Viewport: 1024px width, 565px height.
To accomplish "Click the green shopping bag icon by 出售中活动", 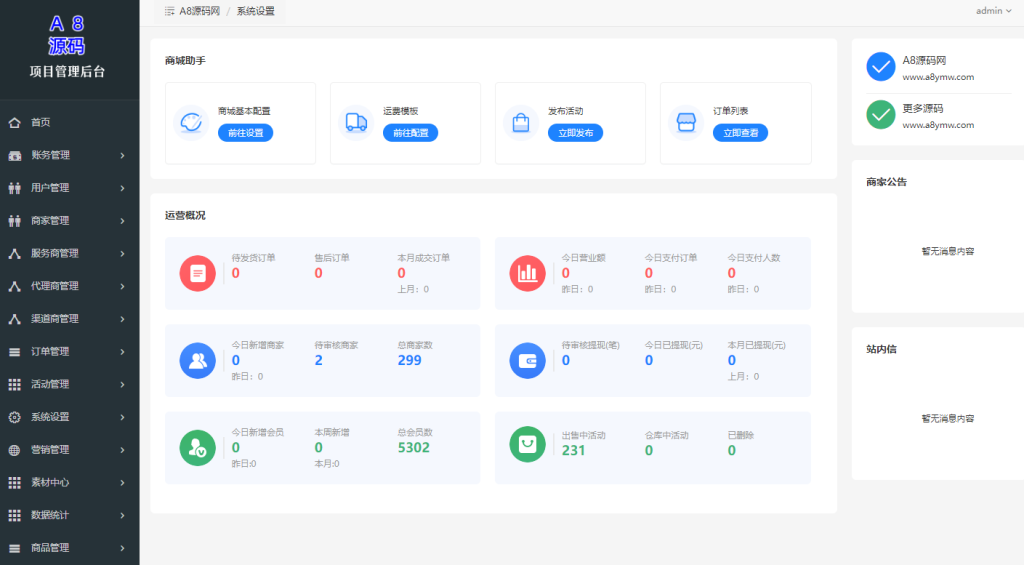I will 528,444.
